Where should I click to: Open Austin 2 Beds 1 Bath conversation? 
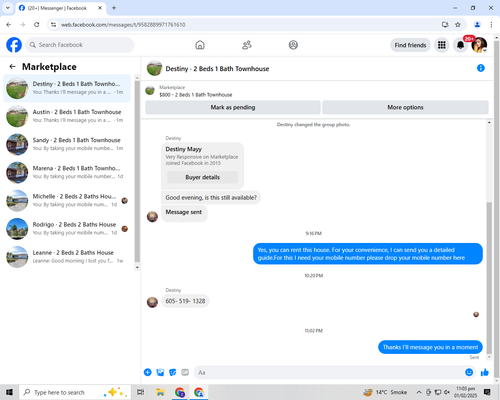pyautogui.click(x=67, y=116)
